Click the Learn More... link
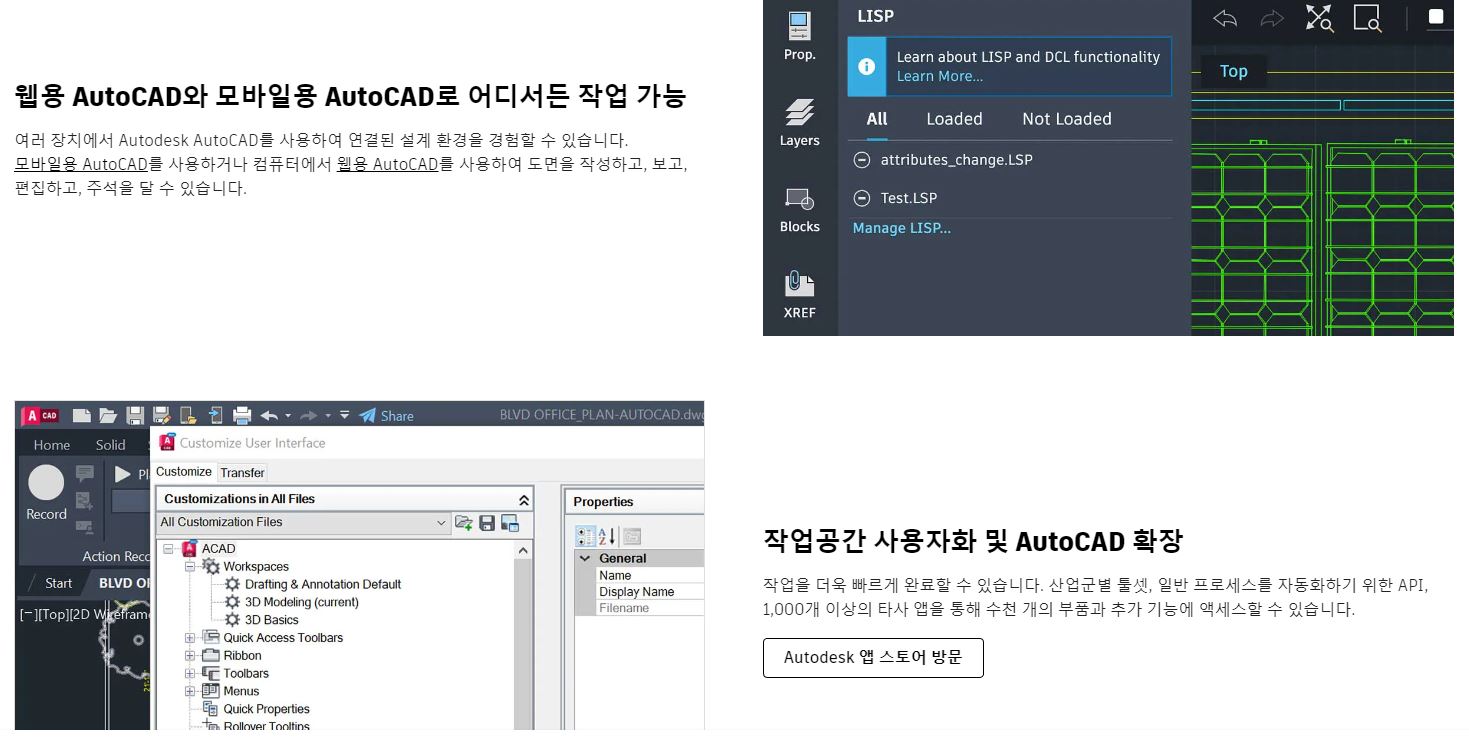This screenshot has height=743, width=1469. click(x=940, y=76)
